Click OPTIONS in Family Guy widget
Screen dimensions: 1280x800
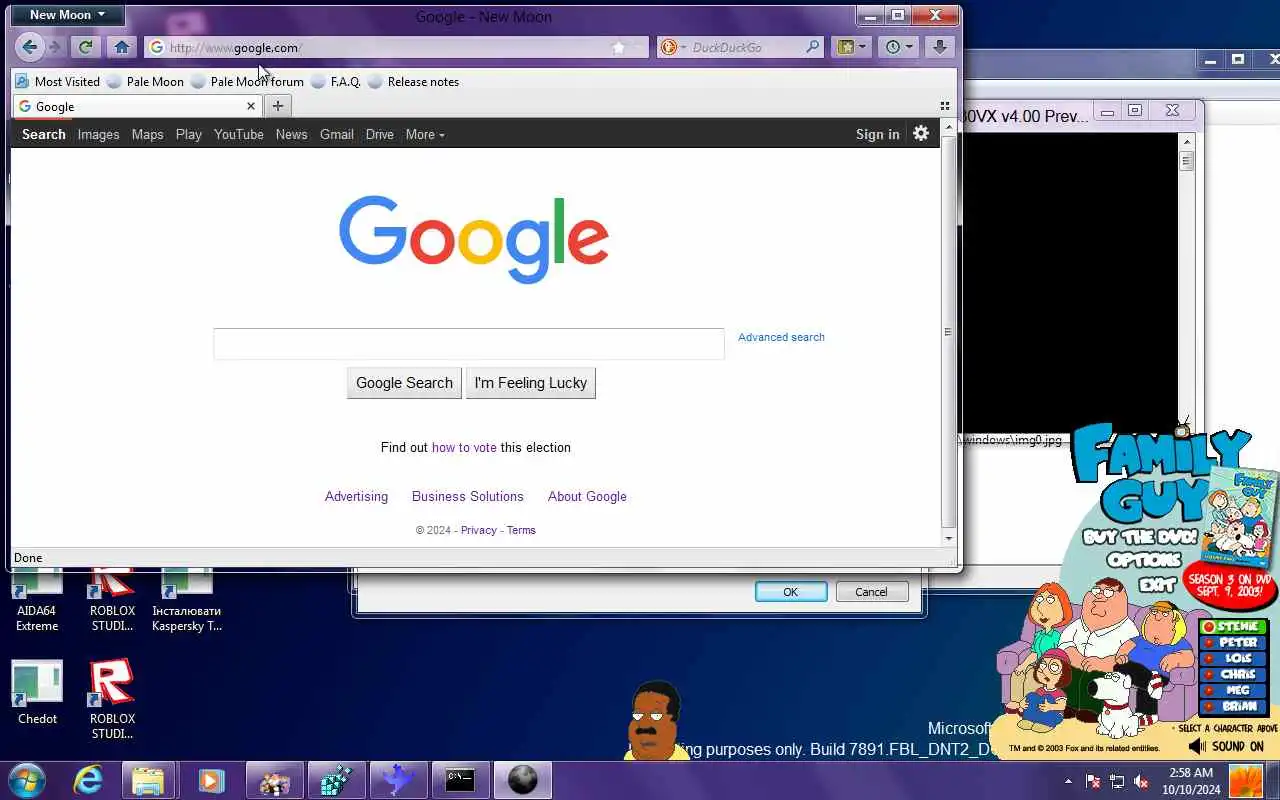[1144, 560]
